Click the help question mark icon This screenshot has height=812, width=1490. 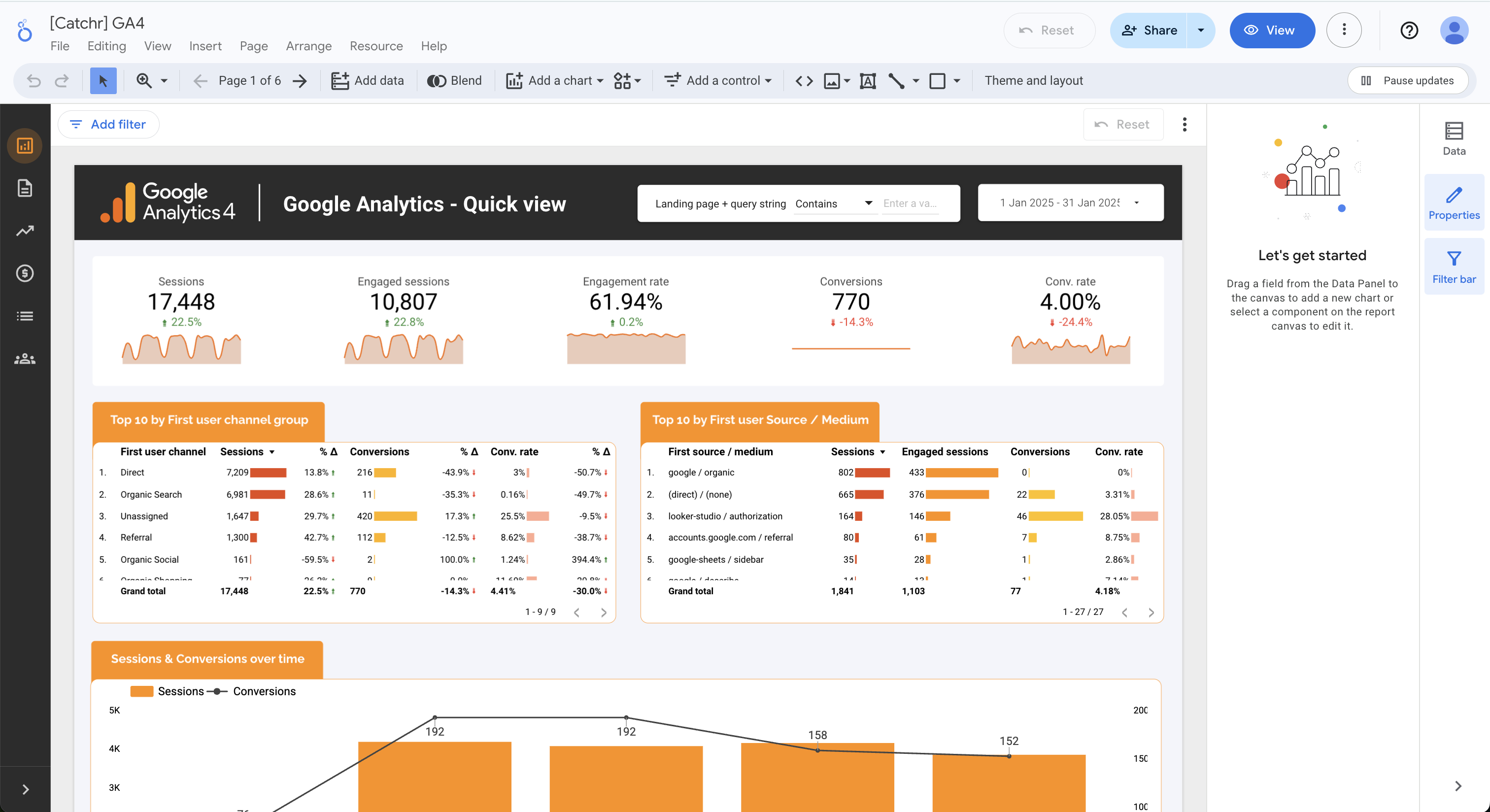(1409, 30)
